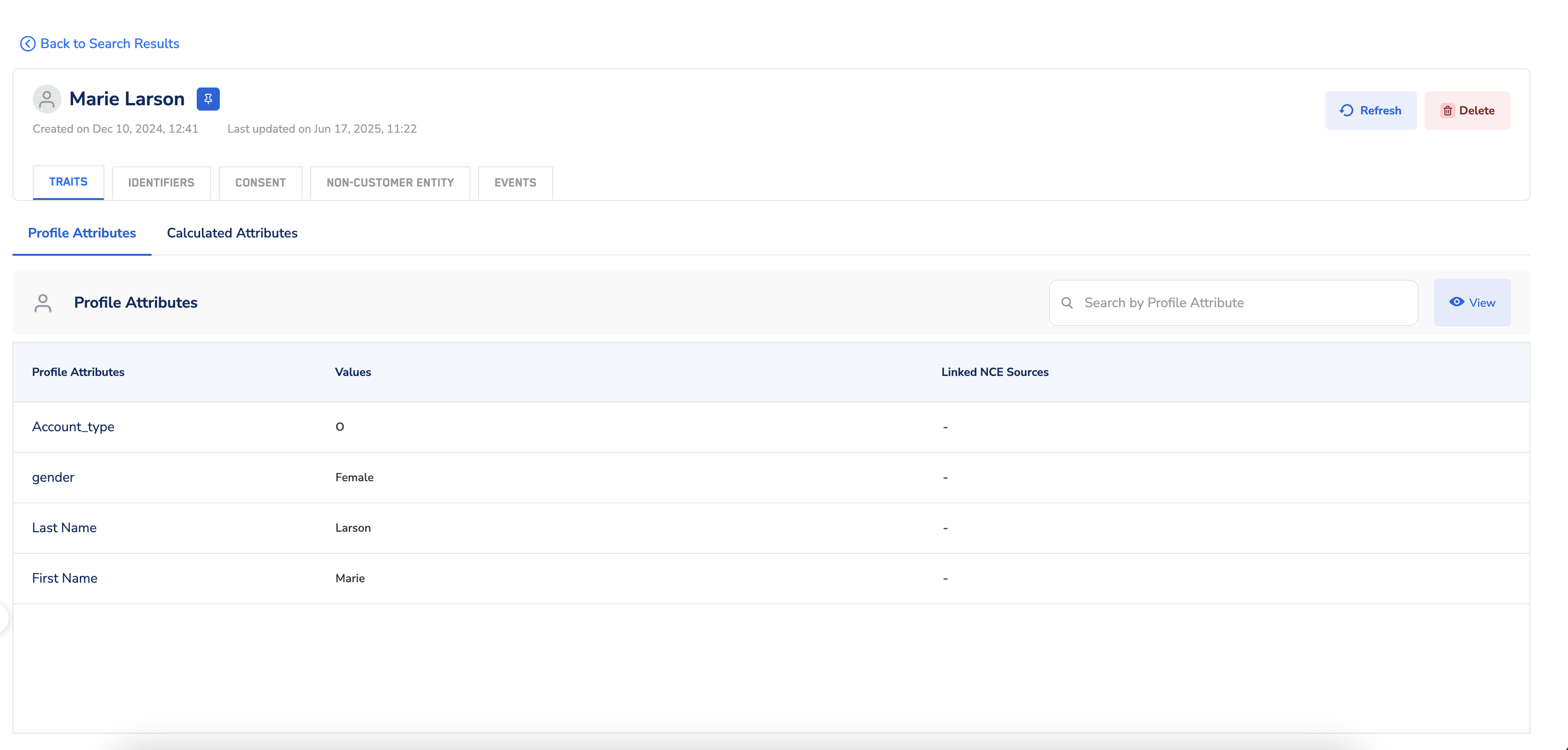The height and width of the screenshot is (750, 1568).
Task: Click the refresh arrow icon
Action: 1346,111
